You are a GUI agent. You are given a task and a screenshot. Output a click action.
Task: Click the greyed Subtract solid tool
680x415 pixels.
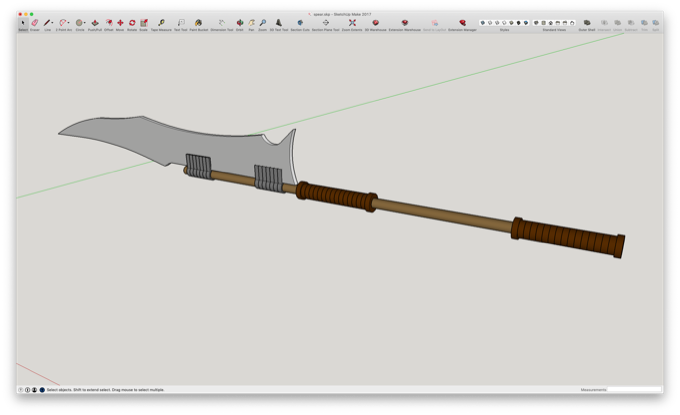[631, 23]
